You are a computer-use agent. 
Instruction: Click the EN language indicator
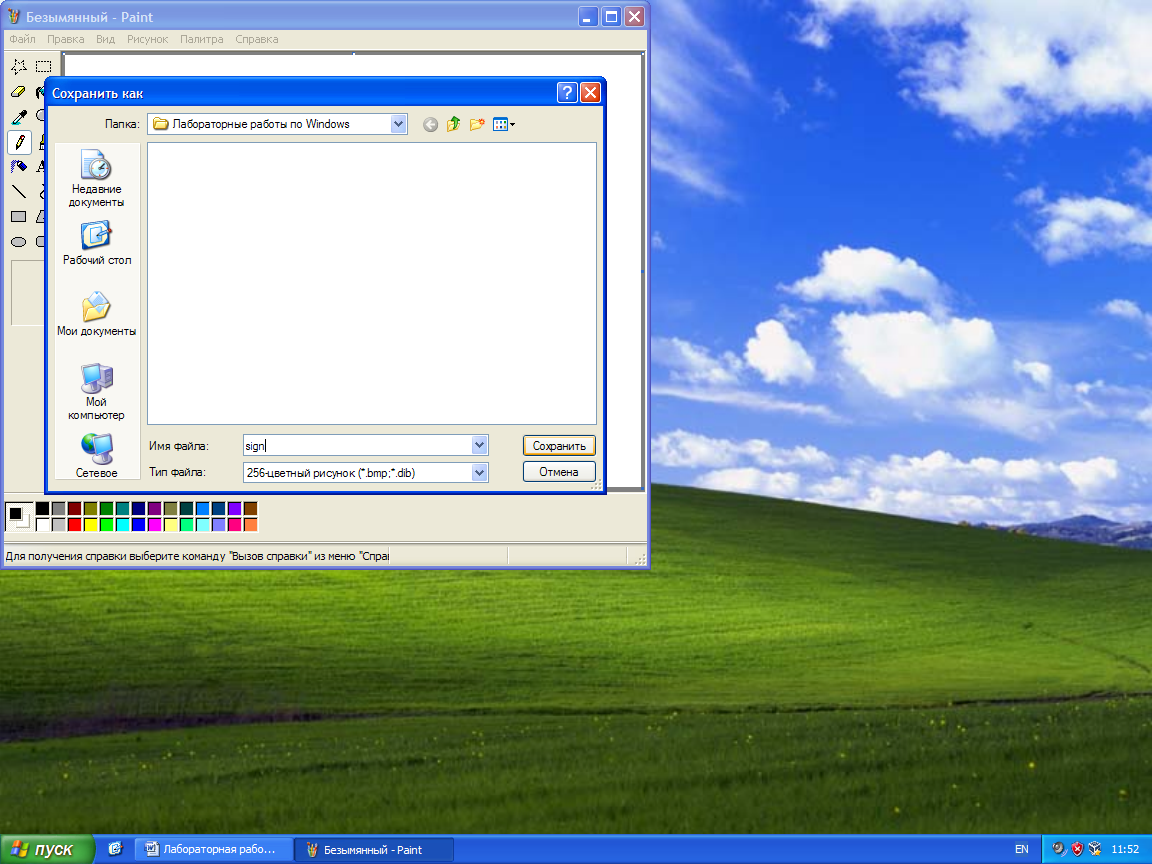pyautogui.click(x=1021, y=849)
